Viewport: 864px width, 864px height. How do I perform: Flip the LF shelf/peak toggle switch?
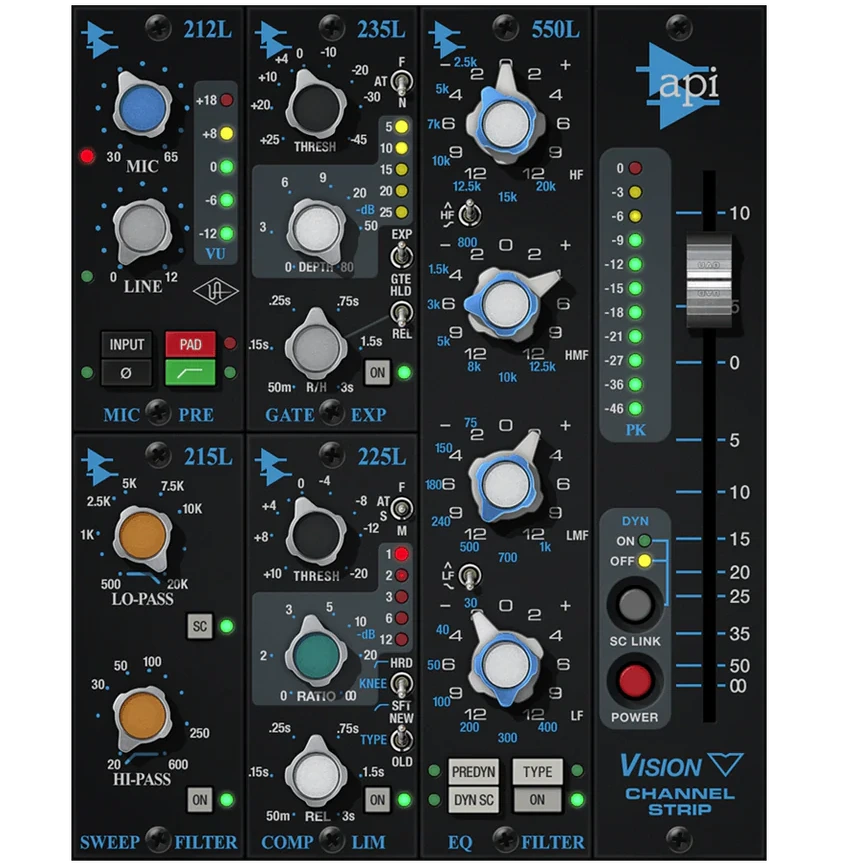(469, 577)
